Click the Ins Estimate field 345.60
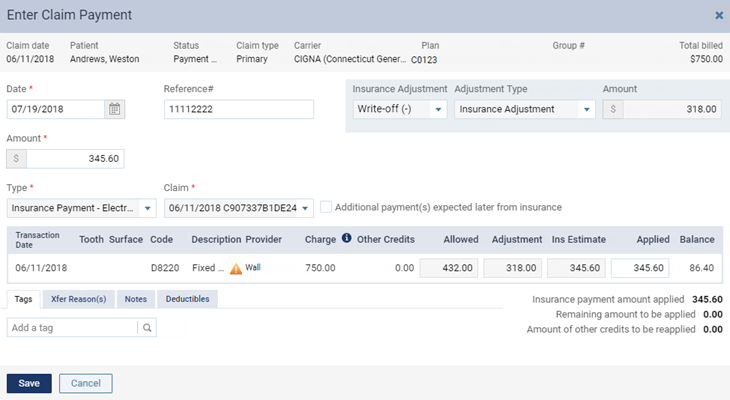730x400 pixels. click(576, 268)
